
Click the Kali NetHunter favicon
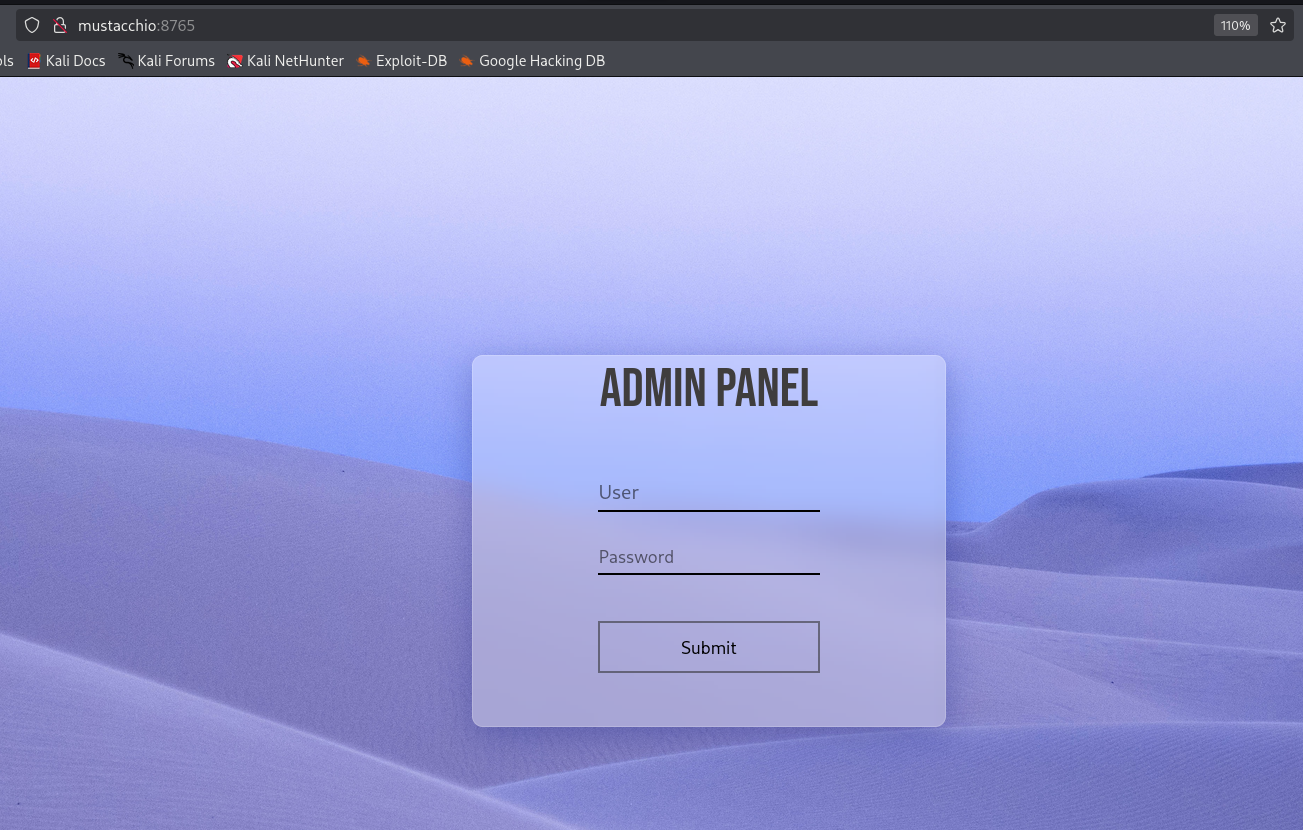(235, 61)
